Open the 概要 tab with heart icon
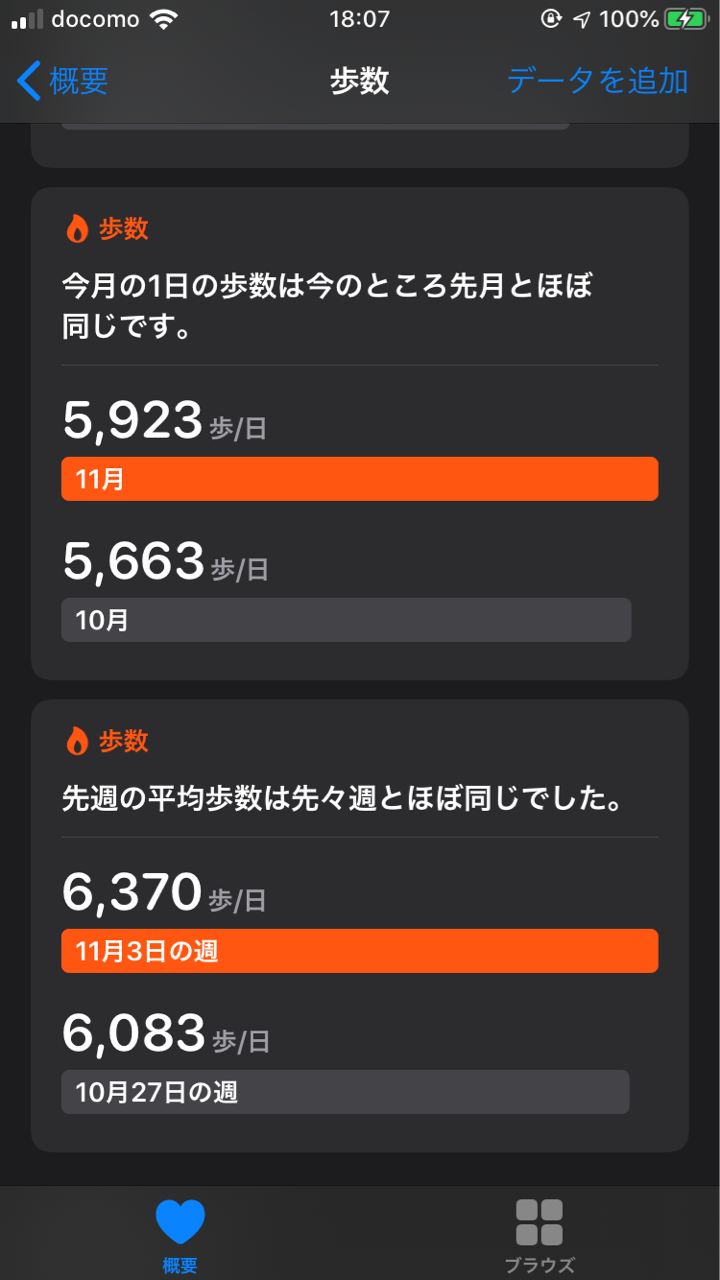The image size is (720, 1280). (180, 1236)
